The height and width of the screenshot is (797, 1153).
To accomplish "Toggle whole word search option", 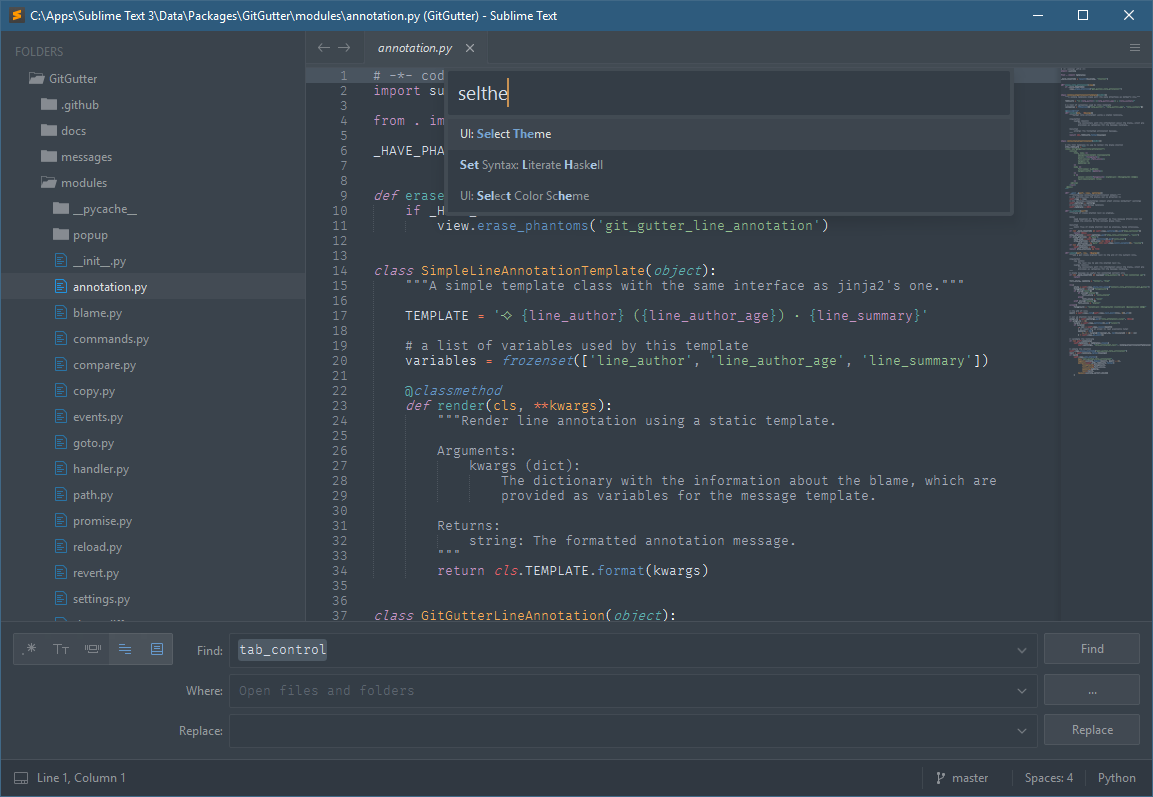I will point(93,648).
